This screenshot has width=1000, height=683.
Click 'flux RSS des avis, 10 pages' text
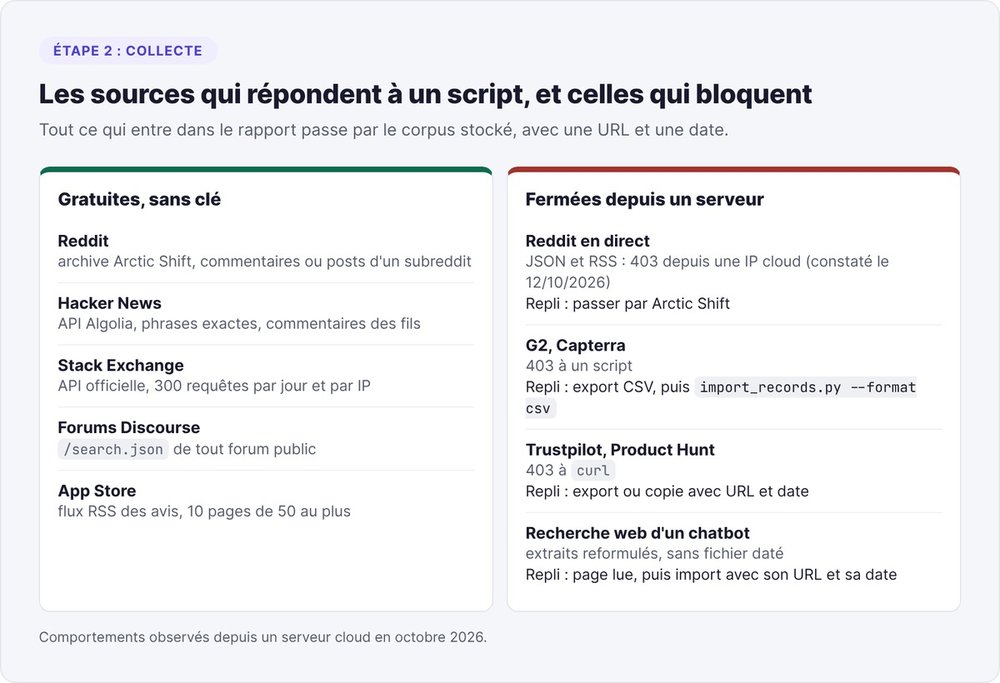204,511
